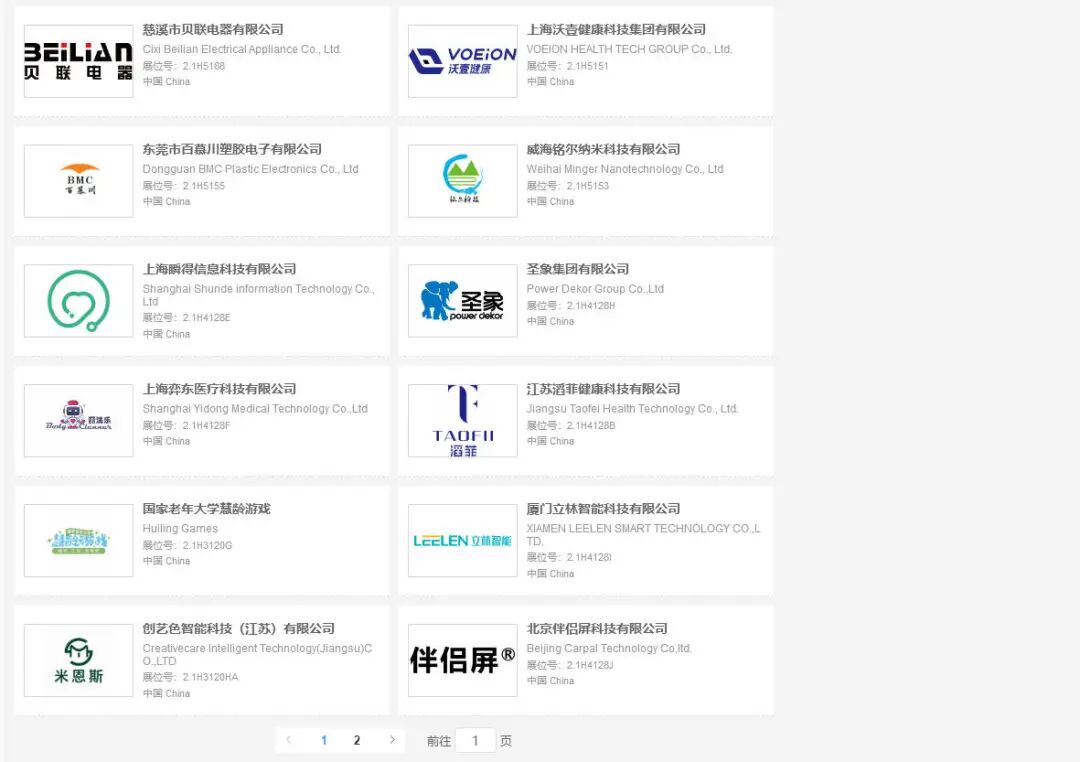1080x762 pixels.
Task: Open the Huiling Games logo image
Action: pos(79,541)
